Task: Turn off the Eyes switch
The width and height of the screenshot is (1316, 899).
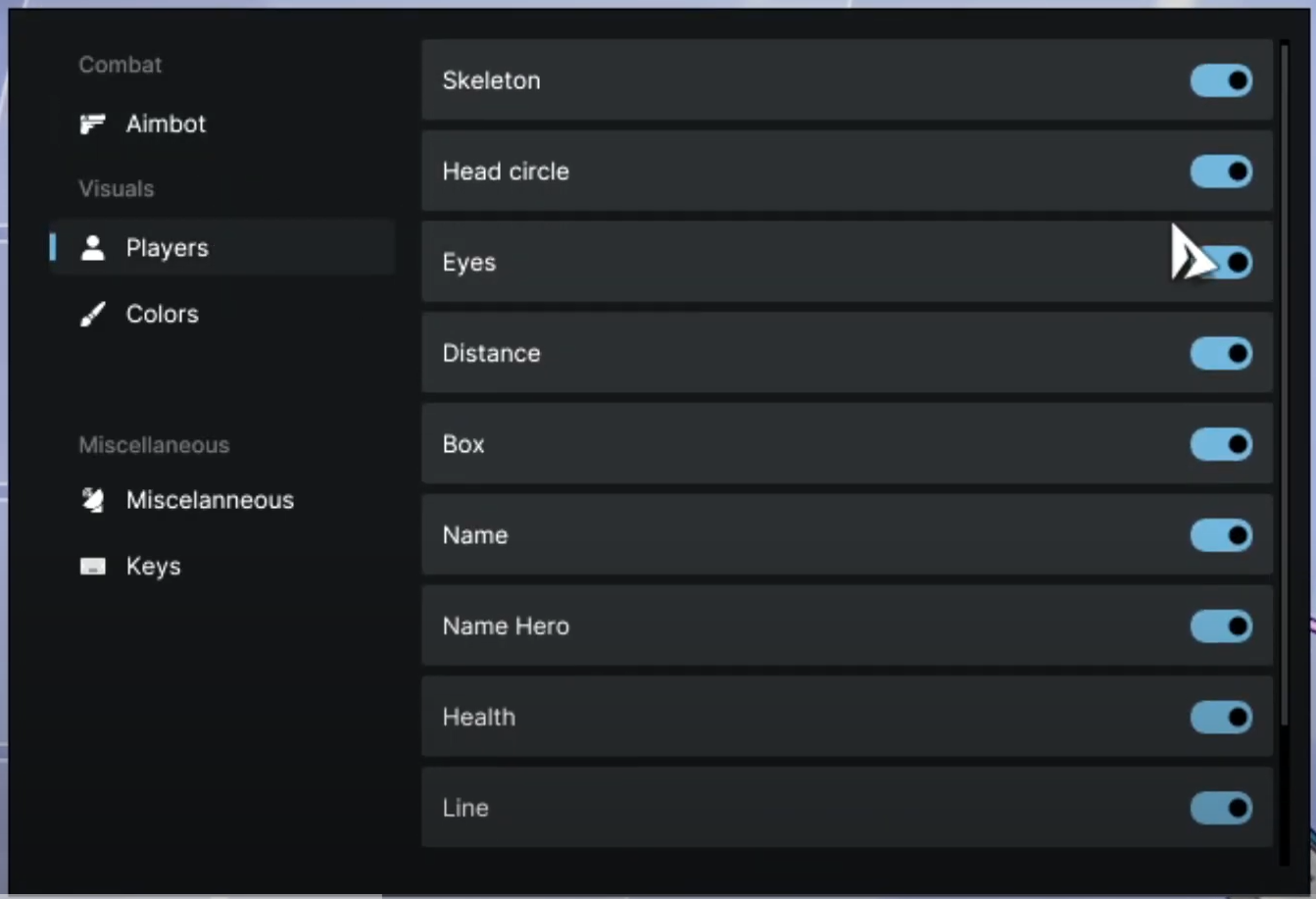Action: [x=1227, y=263]
